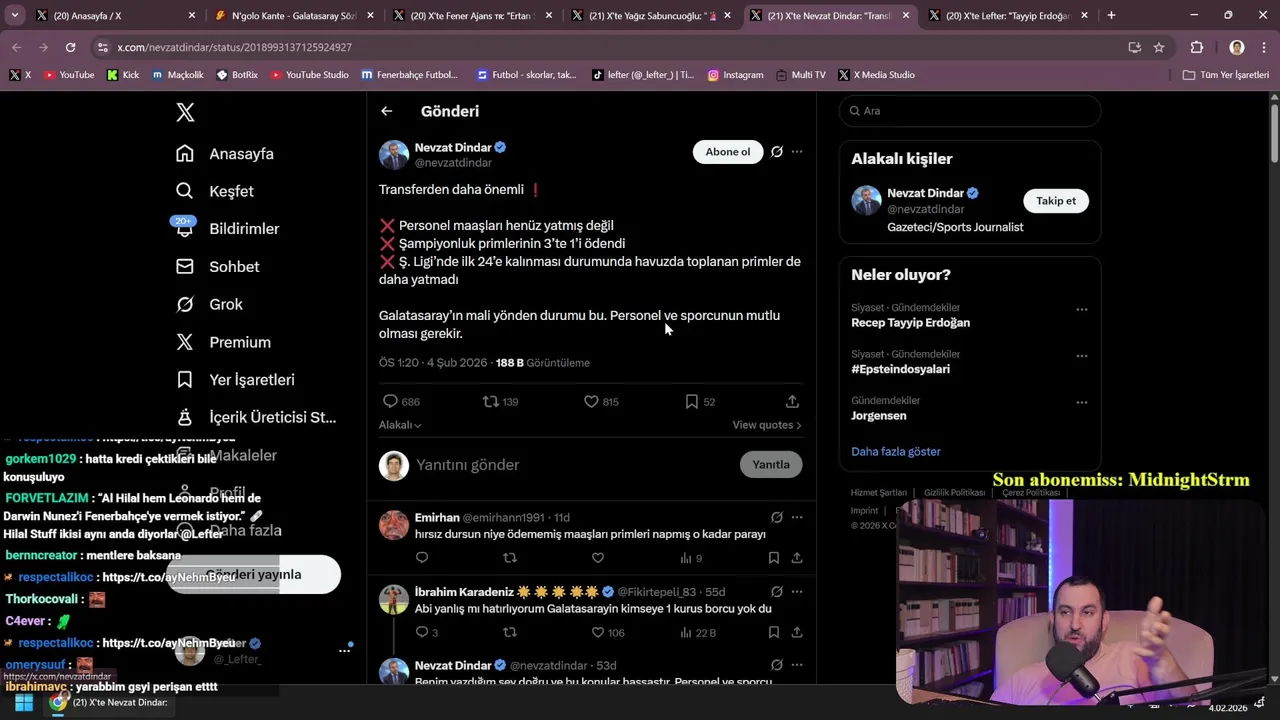1280x720 pixels.
Task: Open more options on Nevzat Dindar's main post
Action: [x=797, y=152]
